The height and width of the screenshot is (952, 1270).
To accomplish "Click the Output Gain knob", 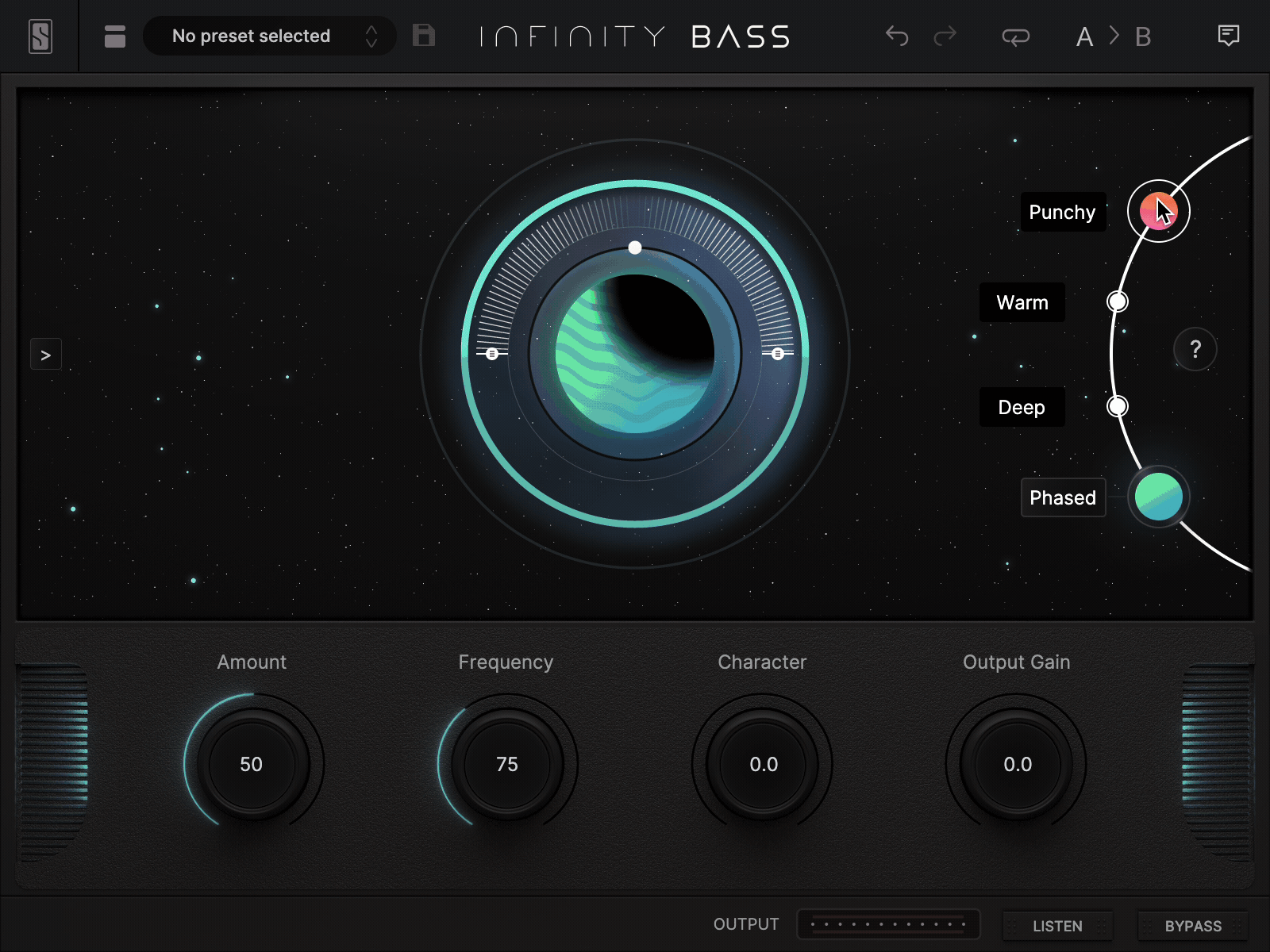I will 1017,764.
